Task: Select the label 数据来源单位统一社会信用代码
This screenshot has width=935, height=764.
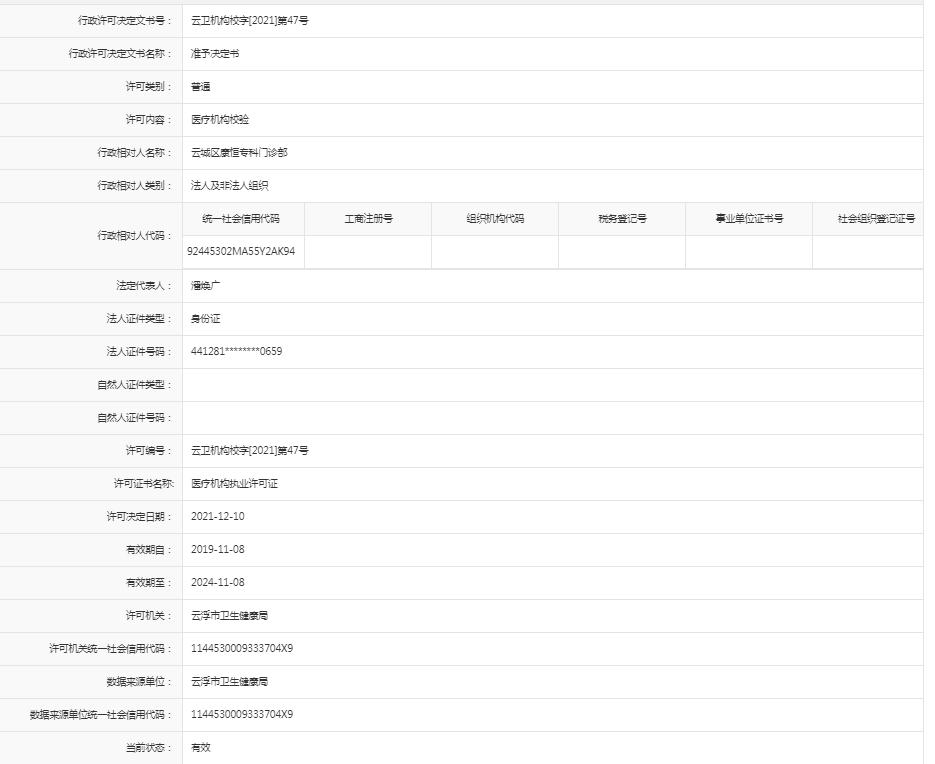Action: coord(101,714)
